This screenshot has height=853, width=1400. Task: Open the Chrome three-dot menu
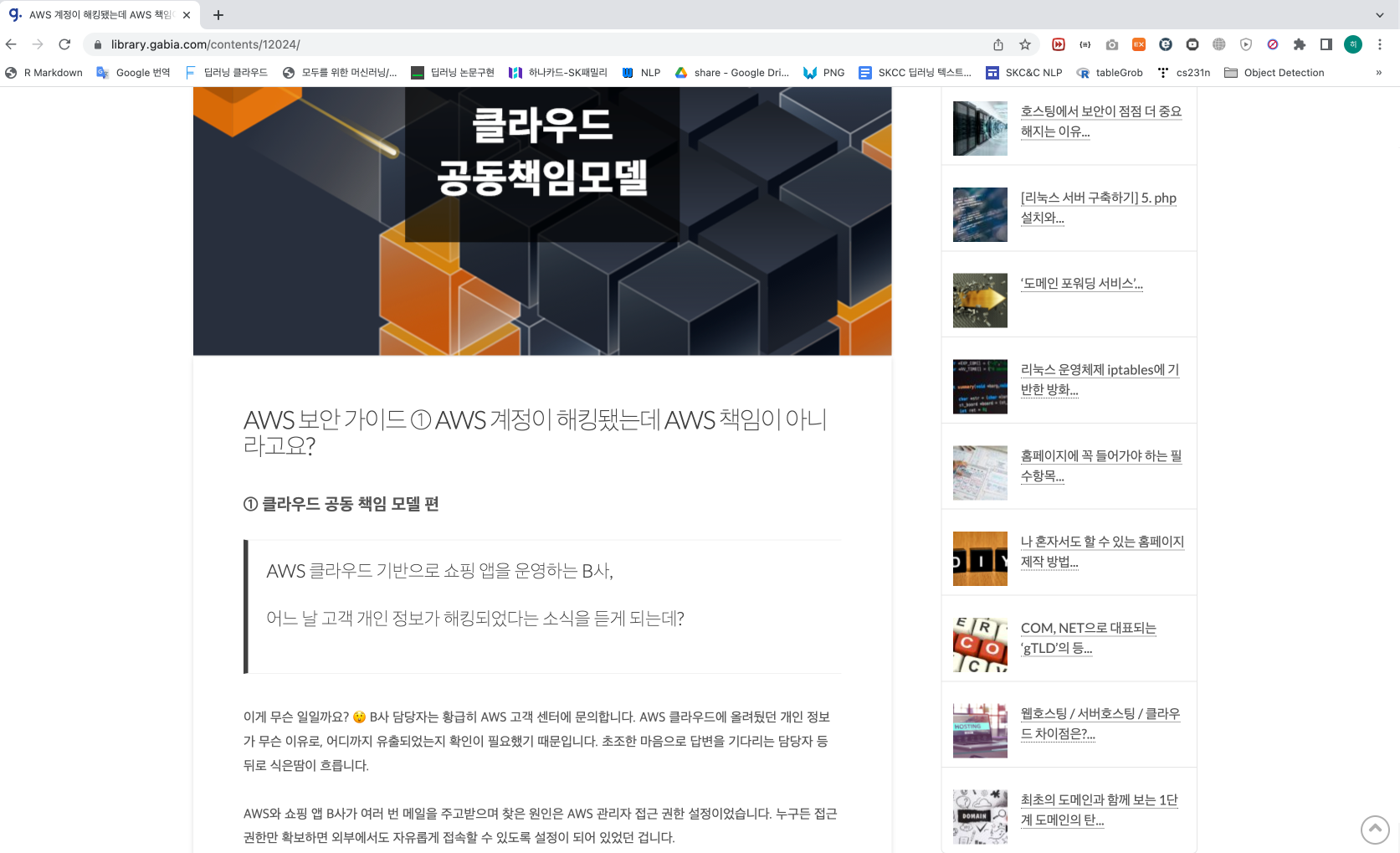[x=1380, y=44]
